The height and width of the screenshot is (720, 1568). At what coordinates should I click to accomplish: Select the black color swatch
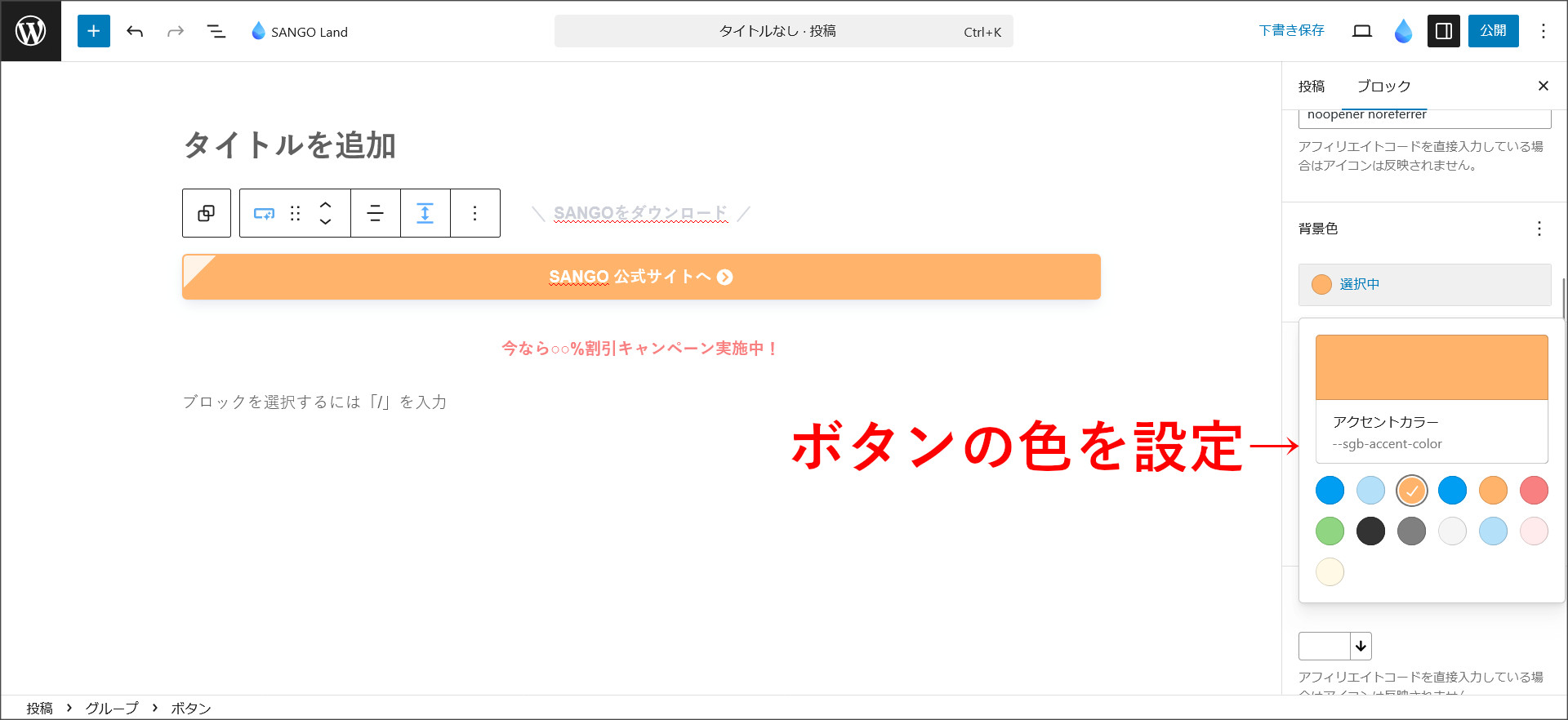click(1370, 531)
